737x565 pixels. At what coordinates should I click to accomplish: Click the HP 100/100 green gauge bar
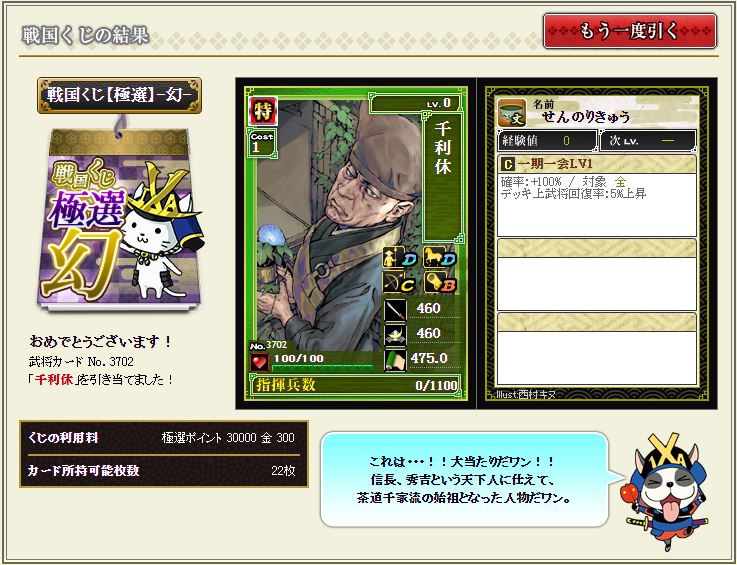(322, 367)
